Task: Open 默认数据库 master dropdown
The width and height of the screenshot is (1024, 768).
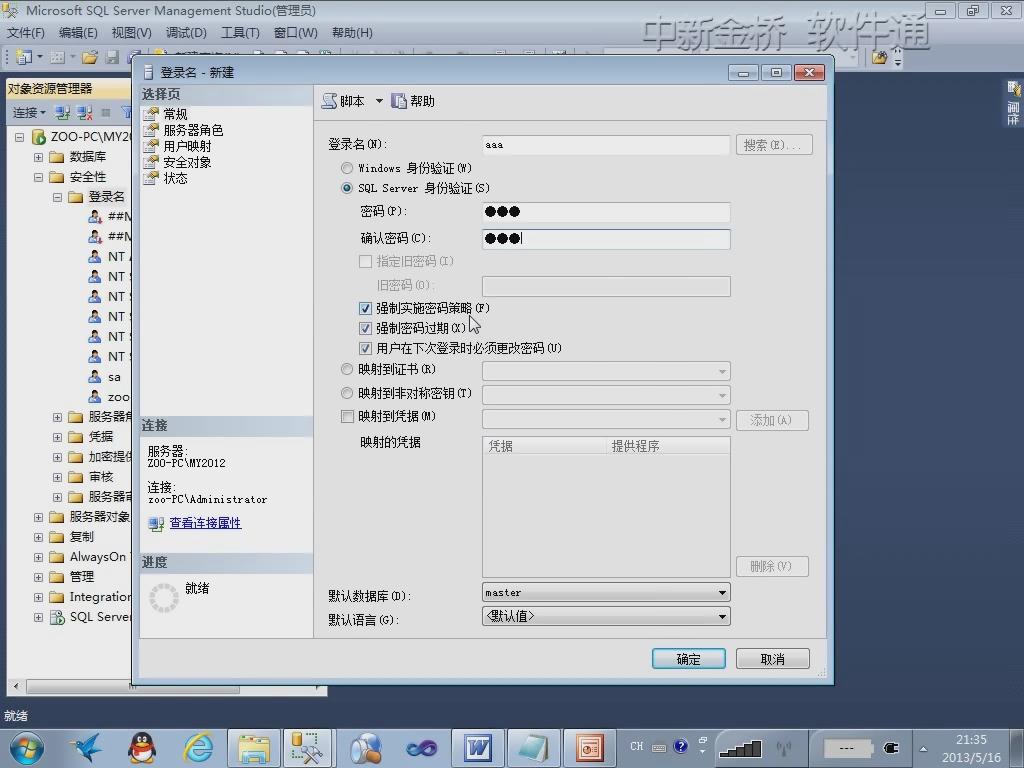Action: pos(606,593)
